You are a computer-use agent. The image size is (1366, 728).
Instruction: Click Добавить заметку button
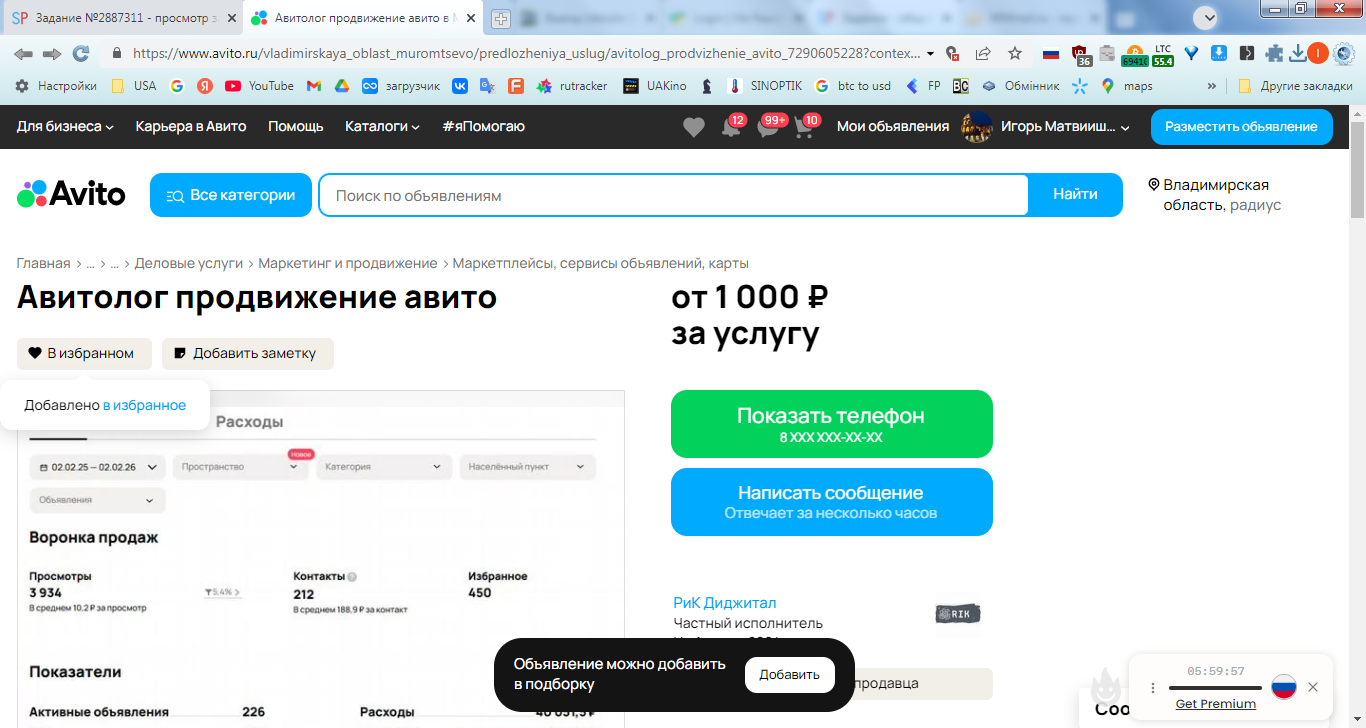(247, 353)
